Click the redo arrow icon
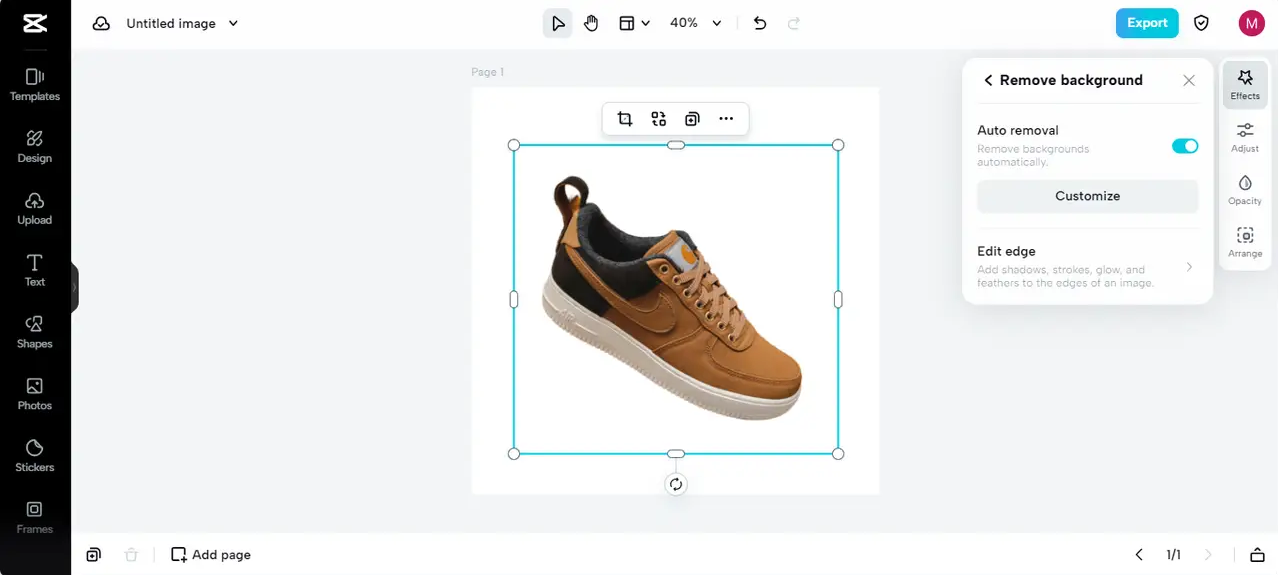 [794, 23]
